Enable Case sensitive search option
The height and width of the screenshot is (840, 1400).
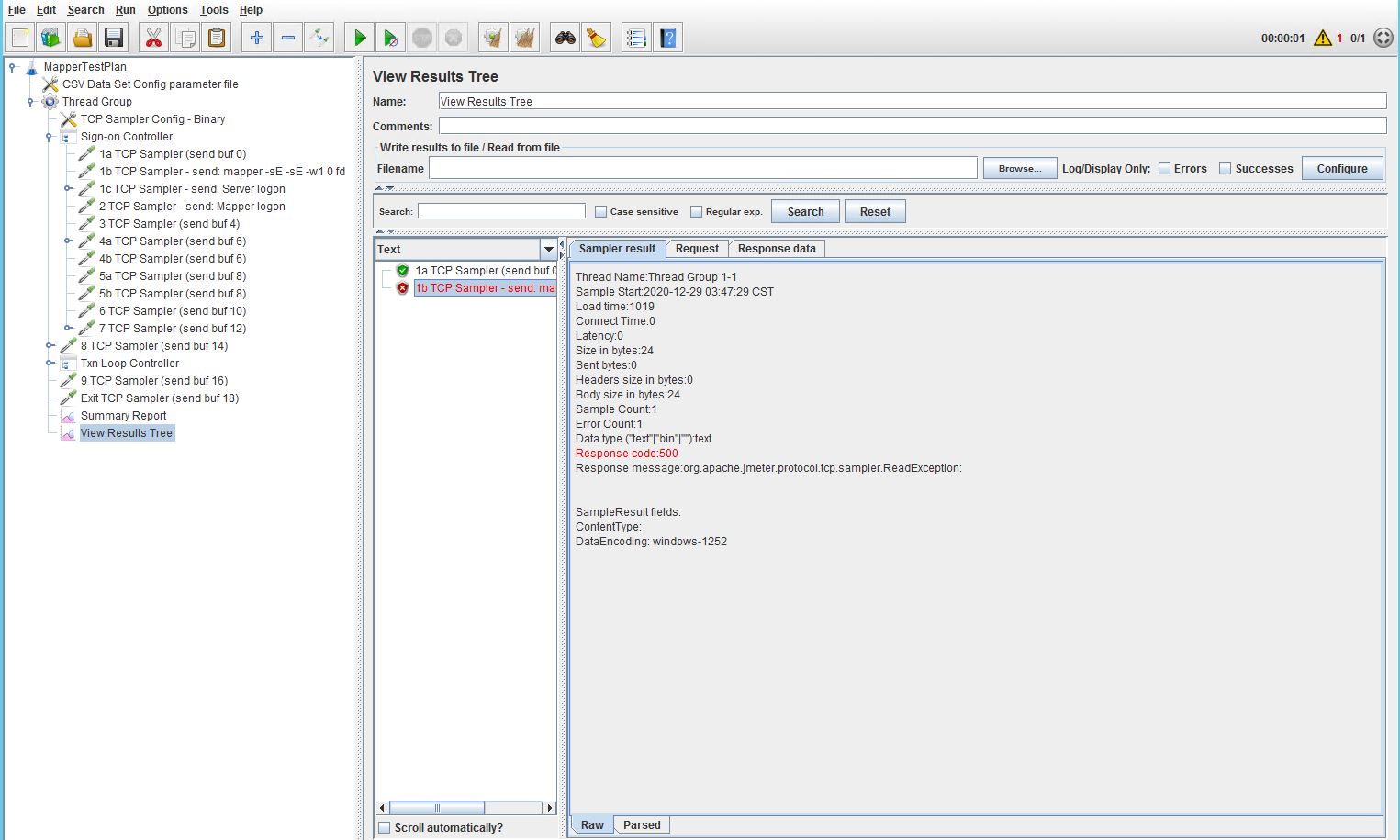pyautogui.click(x=600, y=210)
